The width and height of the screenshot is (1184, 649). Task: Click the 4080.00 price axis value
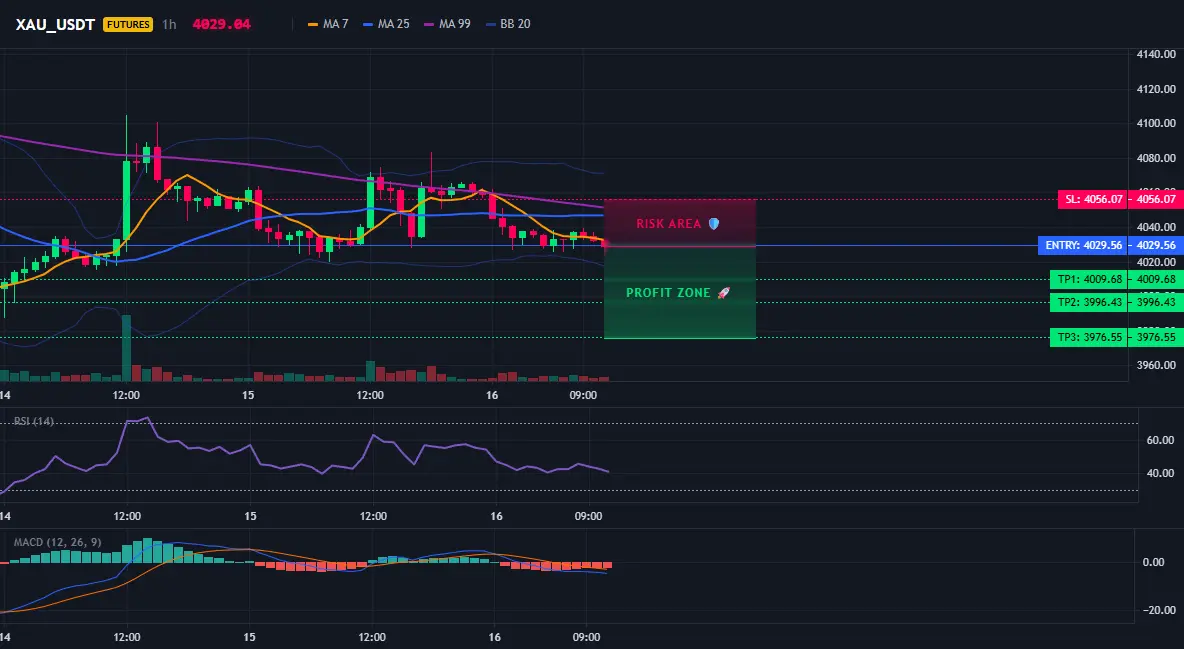tap(1156, 158)
